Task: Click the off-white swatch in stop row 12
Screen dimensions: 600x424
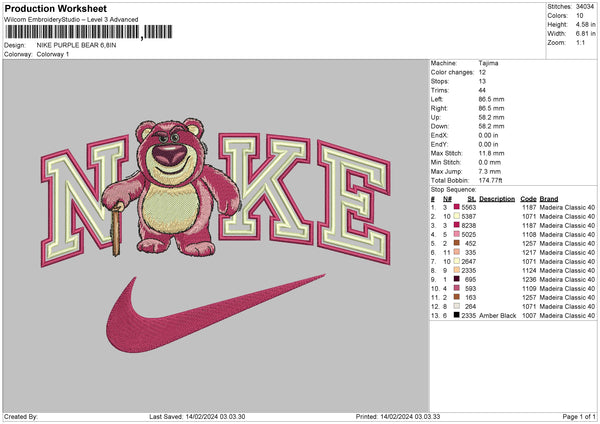Action: [x=457, y=306]
